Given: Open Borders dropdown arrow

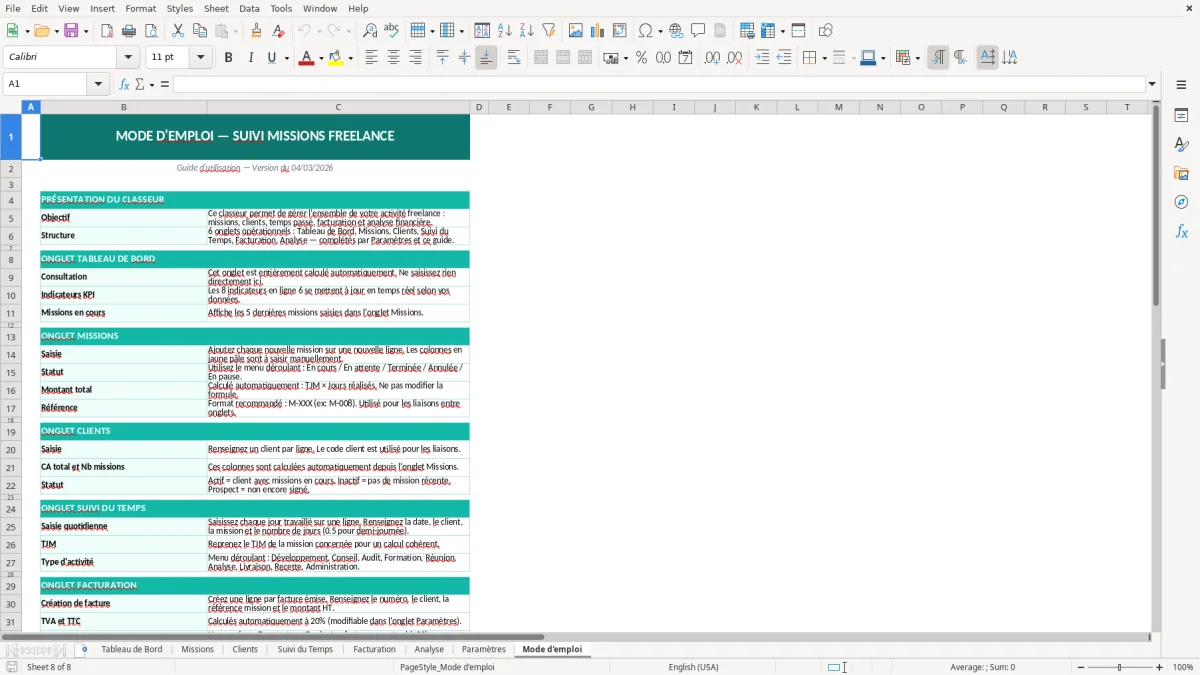Looking at the screenshot, I should [823, 58].
